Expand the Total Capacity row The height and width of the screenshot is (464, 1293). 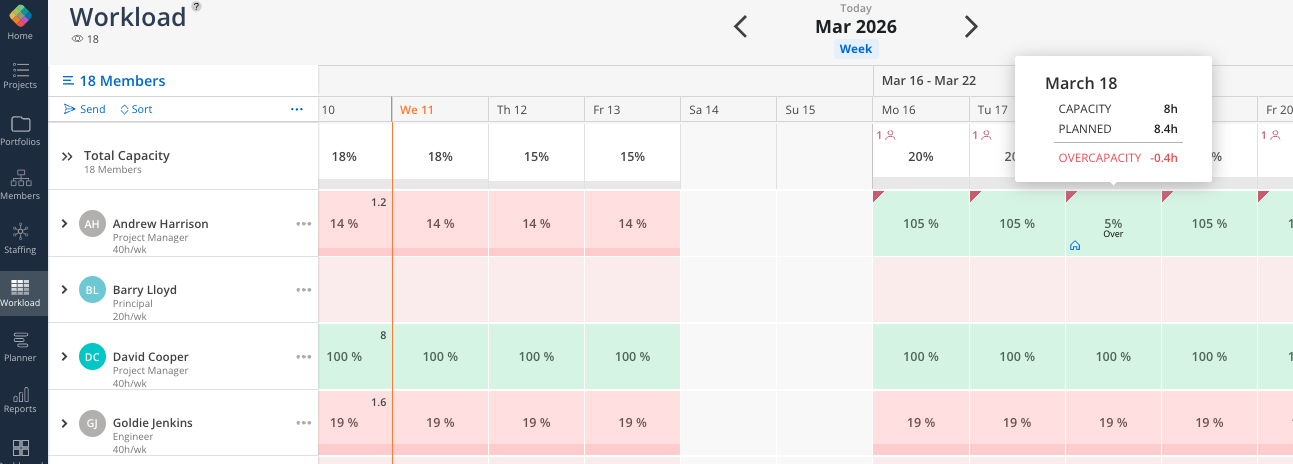67,156
